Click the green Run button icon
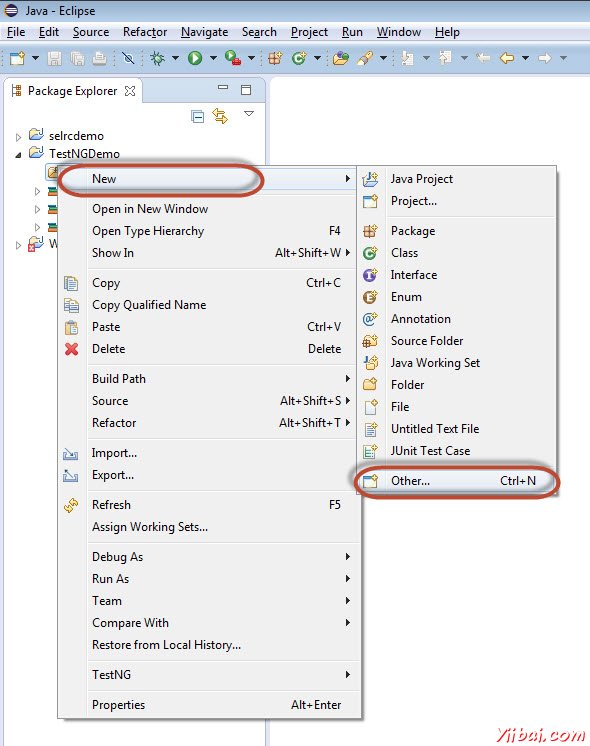The width and height of the screenshot is (590, 746). 195,58
